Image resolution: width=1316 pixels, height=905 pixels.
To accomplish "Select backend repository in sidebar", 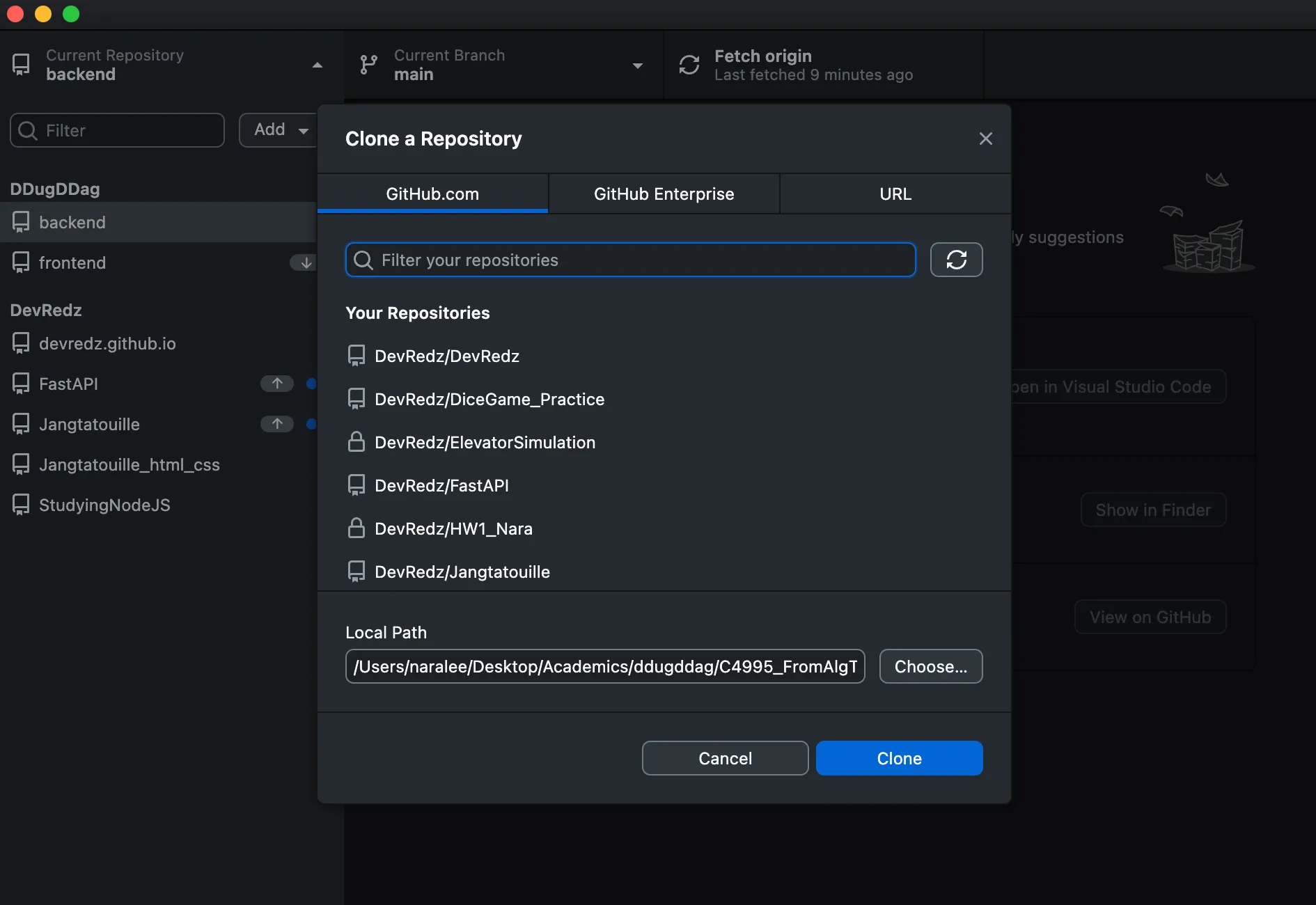I will (x=159, y=222).
